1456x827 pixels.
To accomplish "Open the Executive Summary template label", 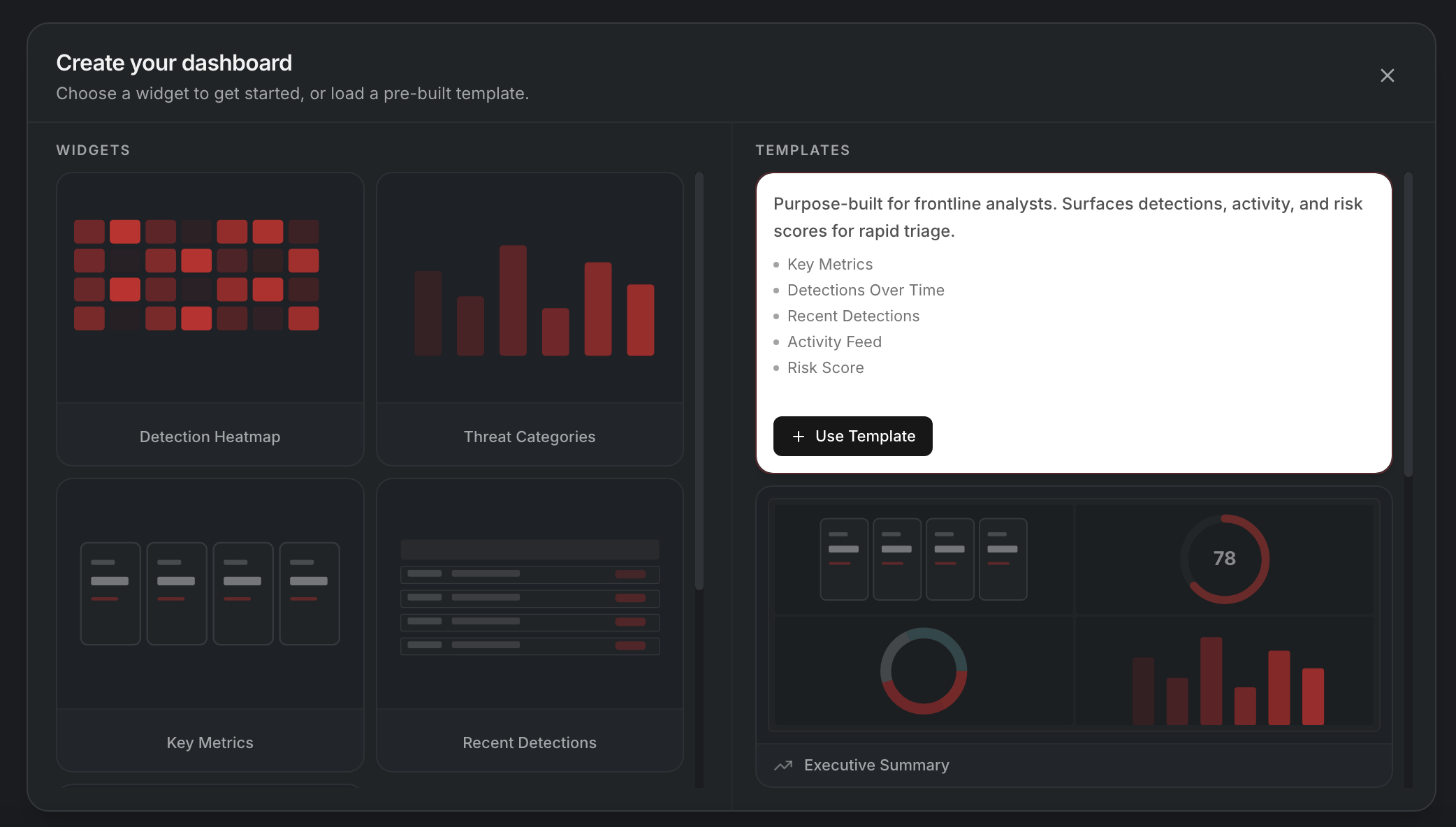I will pyautogui.click(x=876, y=766).
